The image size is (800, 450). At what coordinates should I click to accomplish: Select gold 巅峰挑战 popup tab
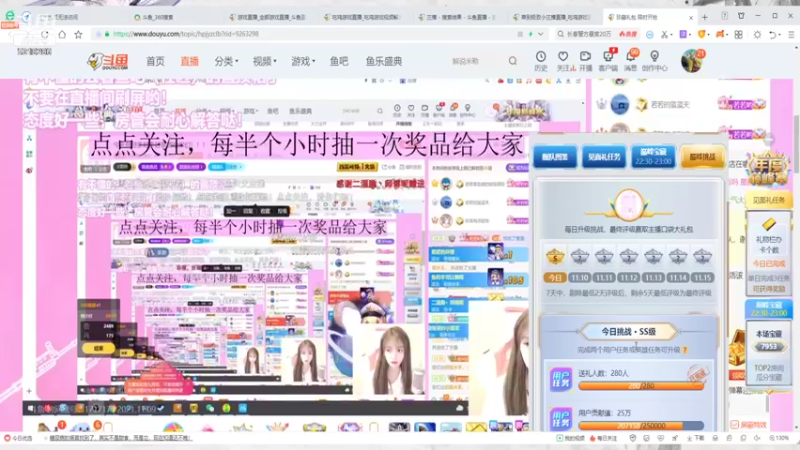point(703,157)
